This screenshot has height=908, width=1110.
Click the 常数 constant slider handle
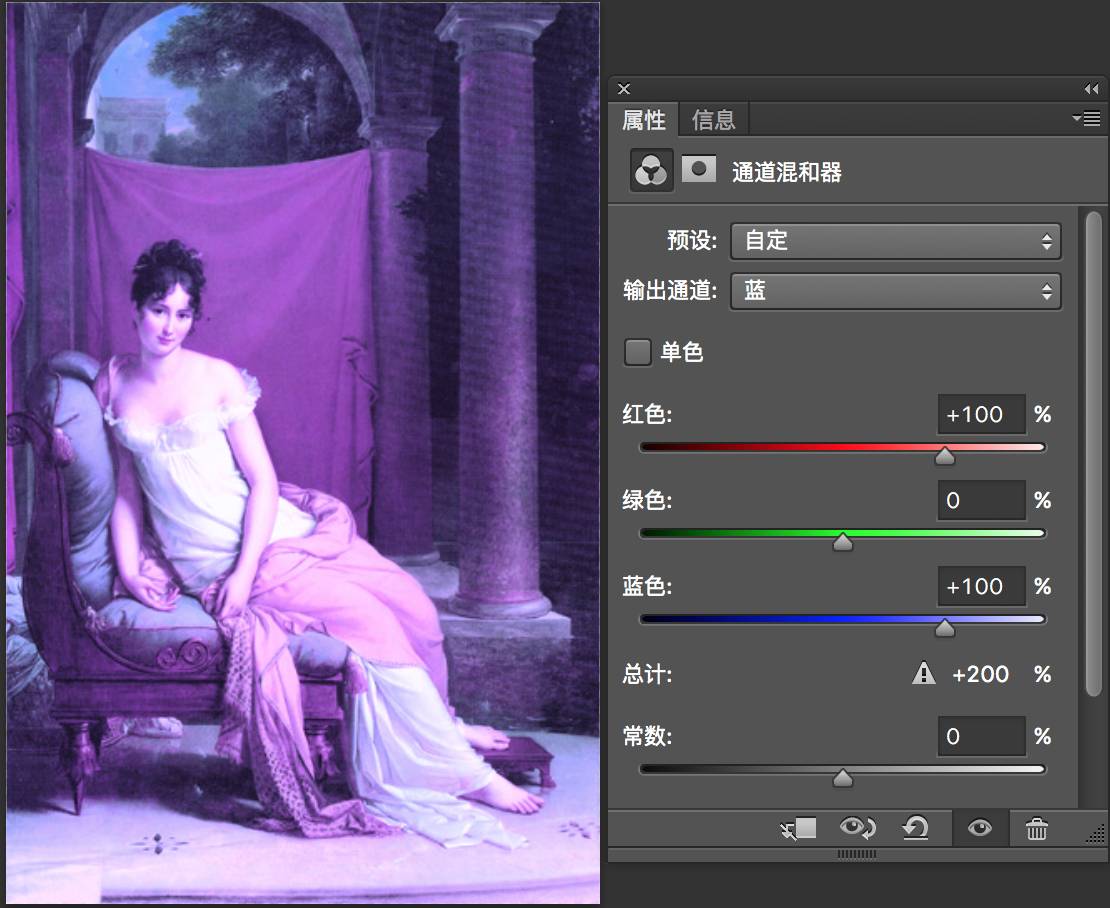(842, 778)
